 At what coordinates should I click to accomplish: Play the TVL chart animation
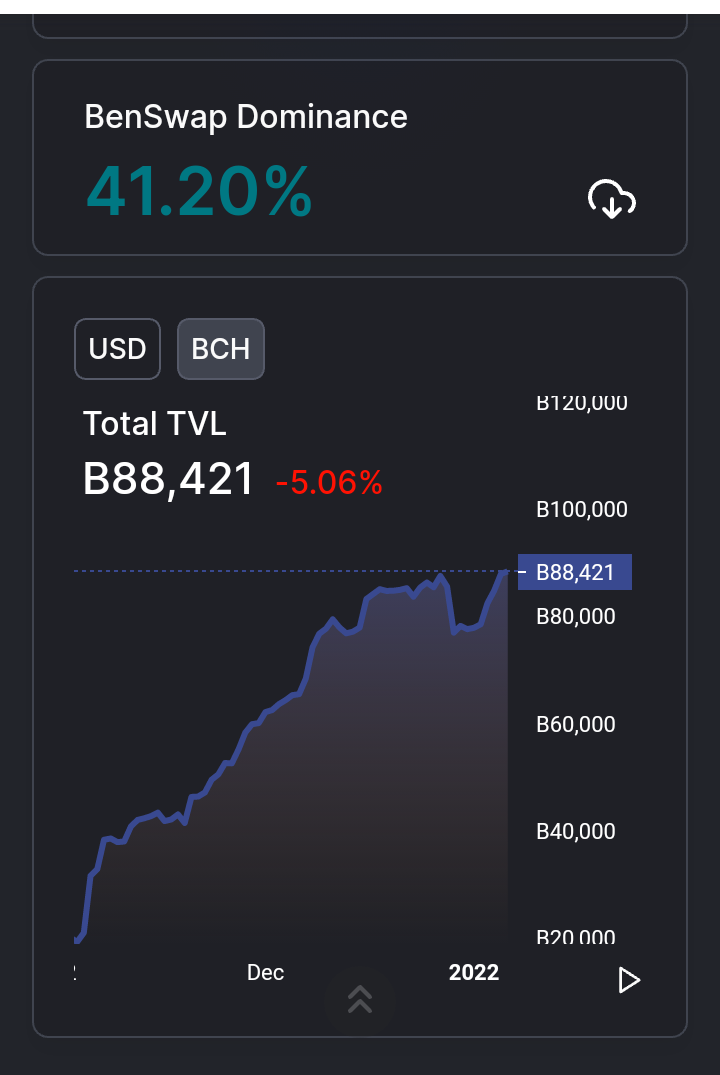pyautogui.click(x=629, y=980)
